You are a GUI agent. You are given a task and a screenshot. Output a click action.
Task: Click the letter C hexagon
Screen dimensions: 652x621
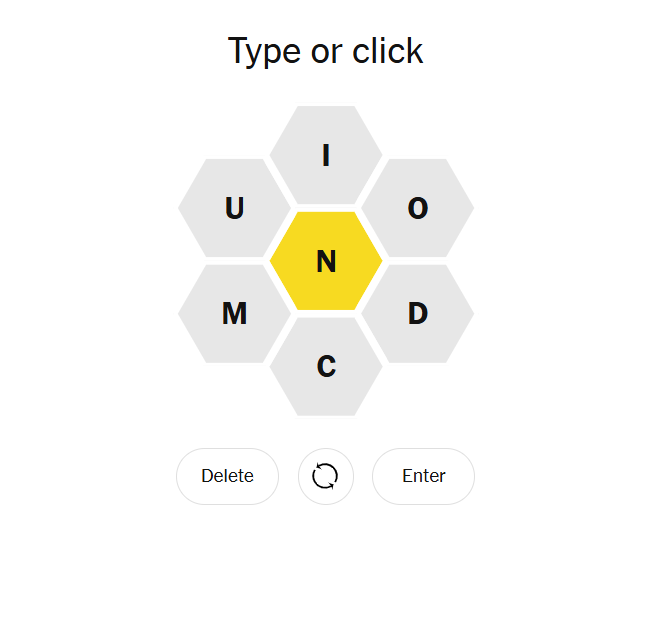point(326,367)
